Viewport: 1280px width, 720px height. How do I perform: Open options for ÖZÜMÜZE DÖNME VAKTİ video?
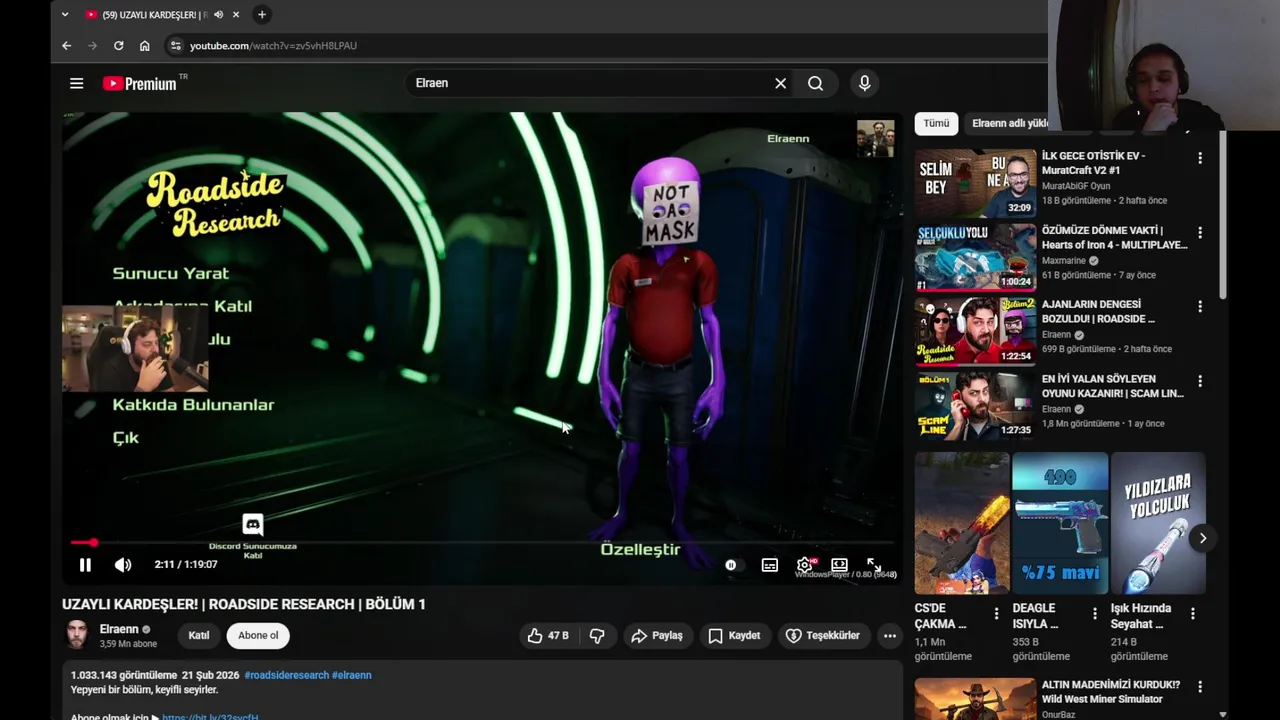point(1200,232)
